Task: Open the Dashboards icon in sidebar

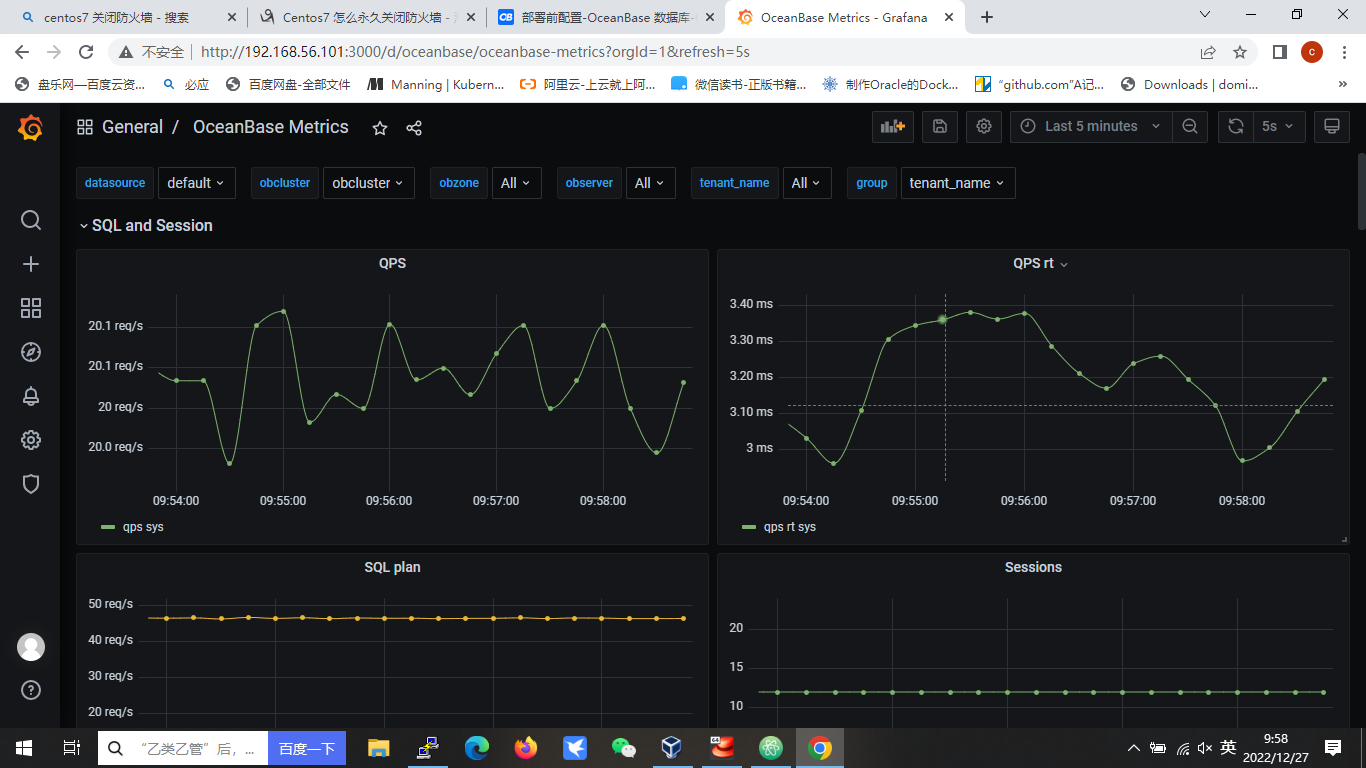Action: (31, 308)
